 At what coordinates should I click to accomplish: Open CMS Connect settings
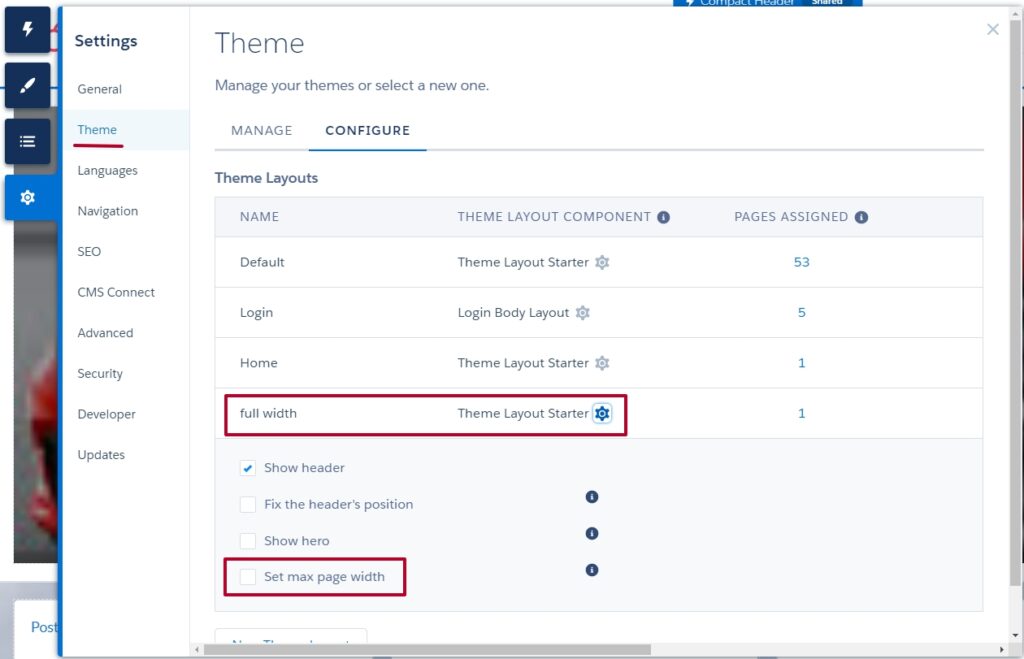pos(116,293)
